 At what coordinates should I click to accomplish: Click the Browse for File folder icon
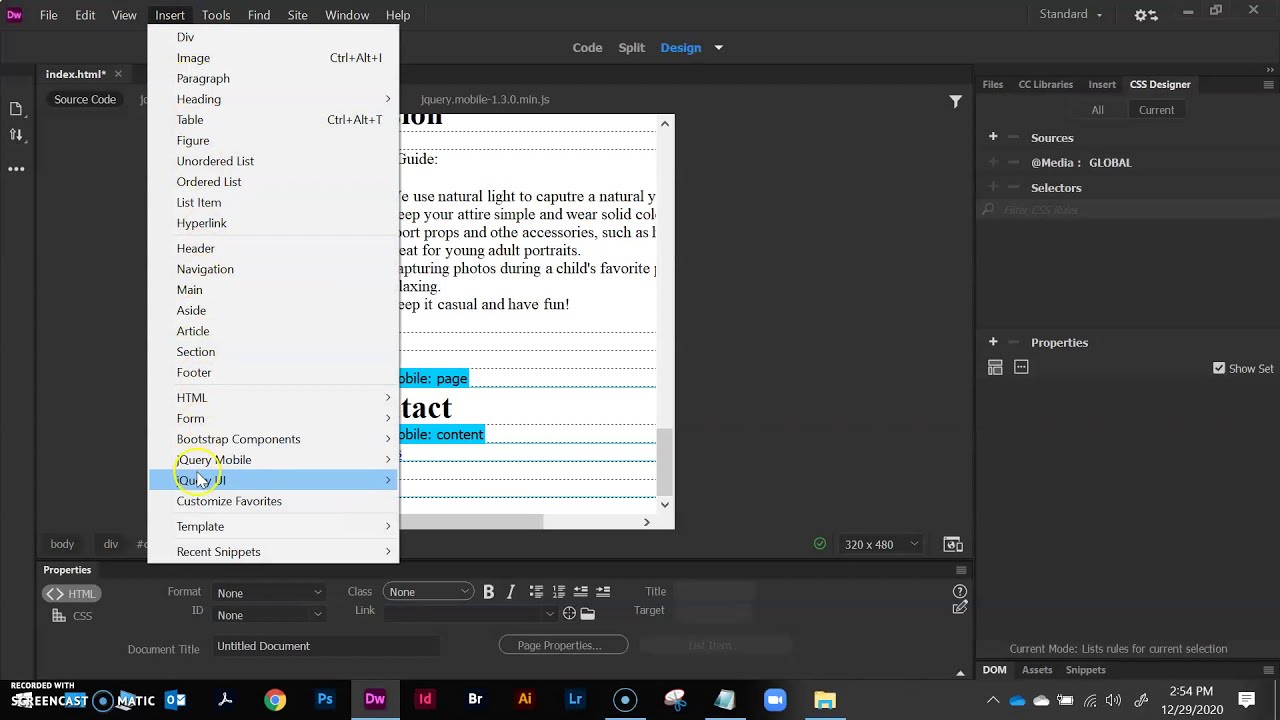[x=587, y=613]
